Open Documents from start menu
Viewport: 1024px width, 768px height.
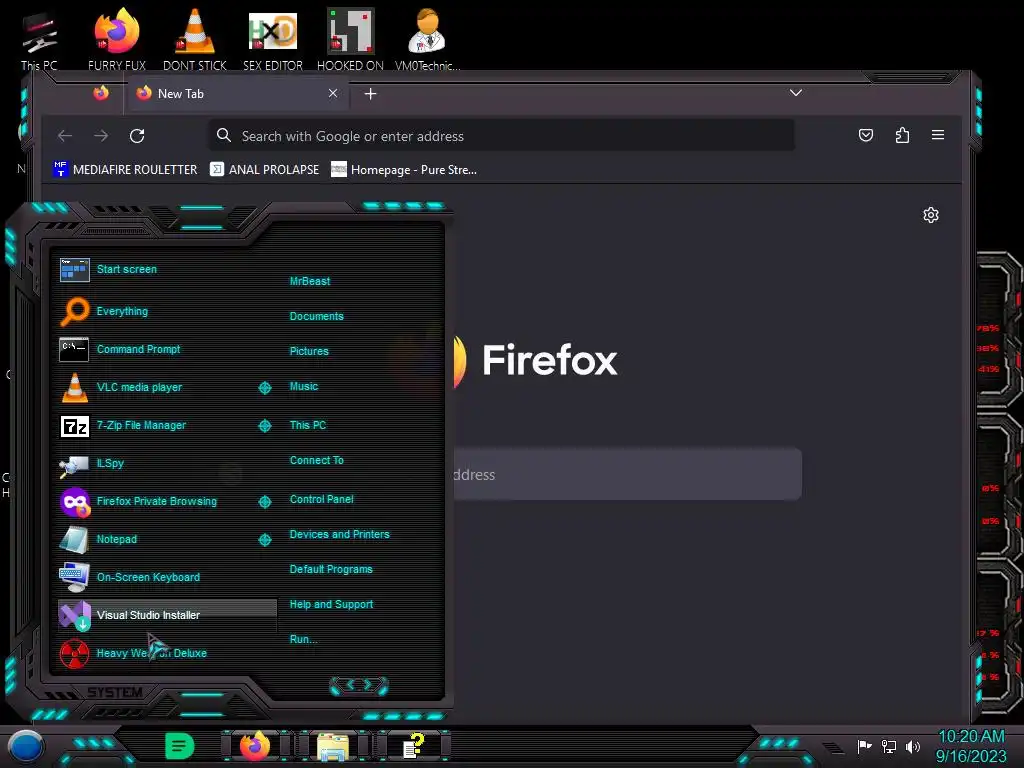(317, 316)
